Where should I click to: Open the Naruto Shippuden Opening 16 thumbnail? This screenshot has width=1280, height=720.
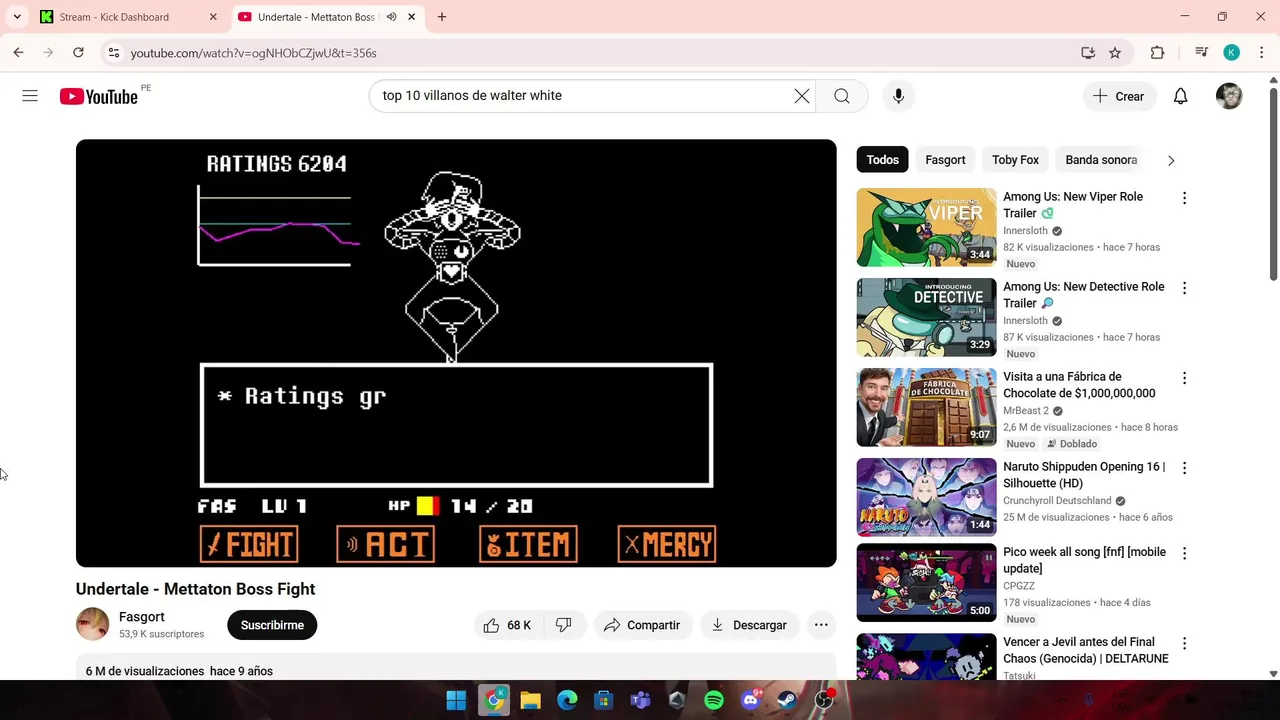[x=926, y=497]
